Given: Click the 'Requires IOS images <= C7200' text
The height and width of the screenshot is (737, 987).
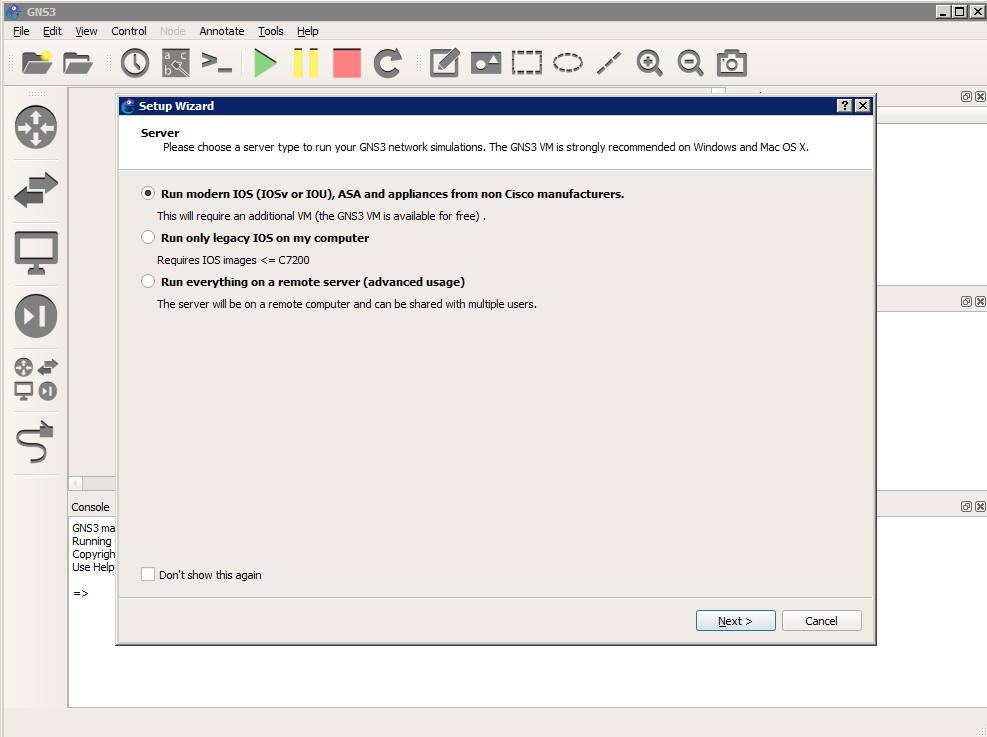Looking at the screenshot, I should [x=233, y=260].
